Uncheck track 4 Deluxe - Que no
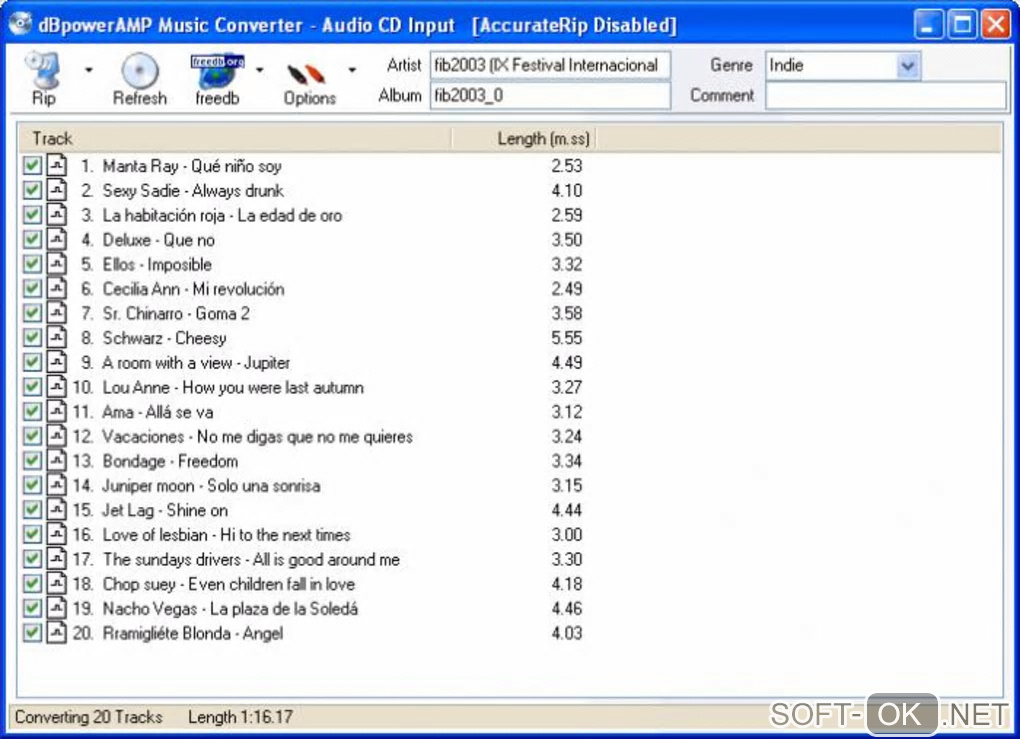The height and width of the screenshot is (739, 1020). coord(32,239)
